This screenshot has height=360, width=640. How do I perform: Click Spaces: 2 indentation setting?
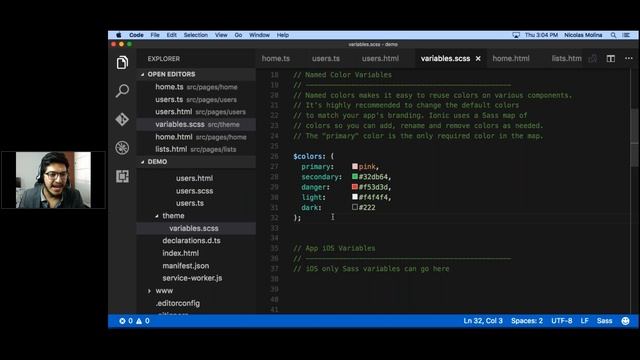click(527, 321)
